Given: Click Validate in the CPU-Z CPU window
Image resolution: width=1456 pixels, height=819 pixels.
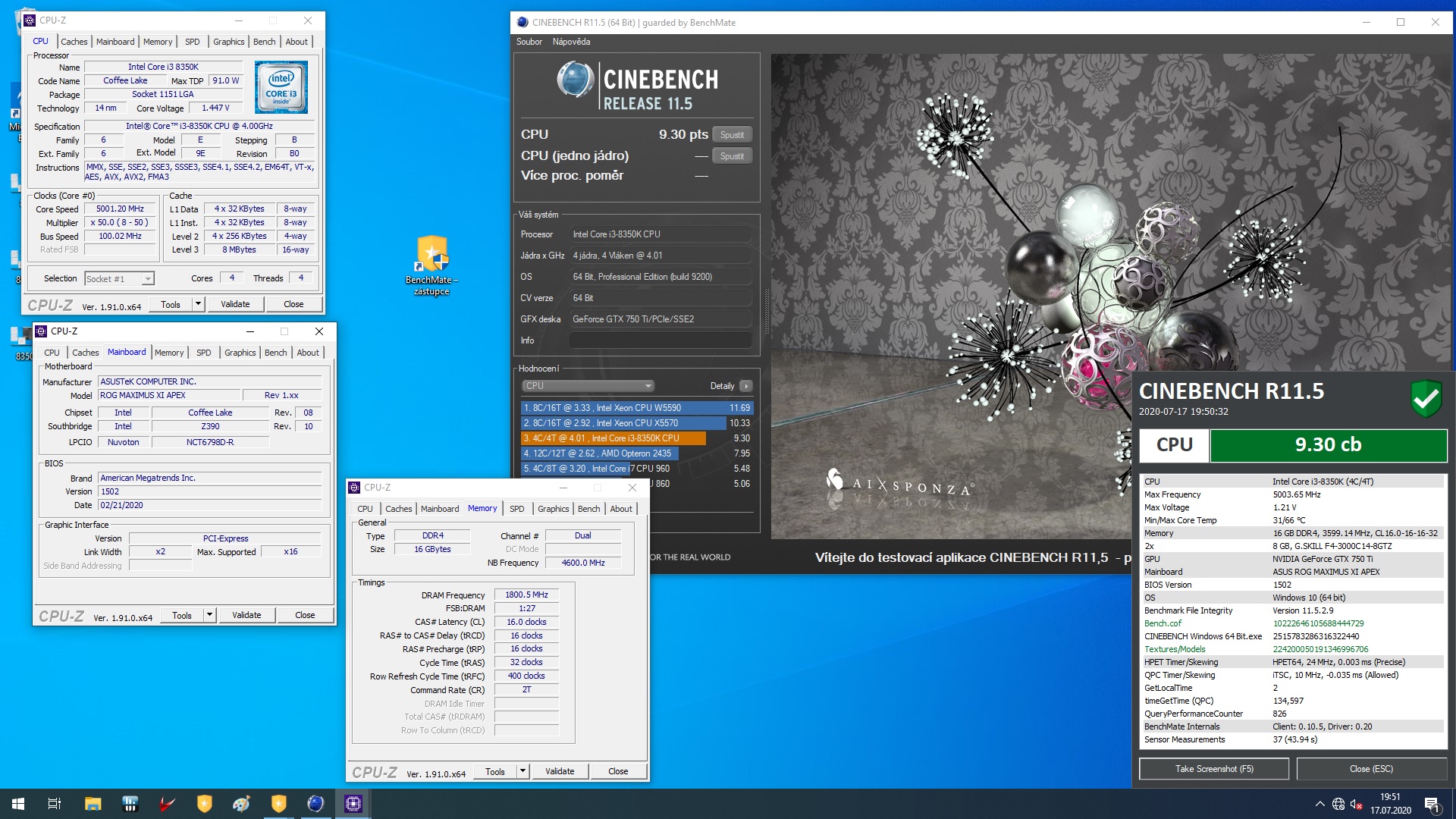Looking at the screenshot, I should click(x=235, y=304).
